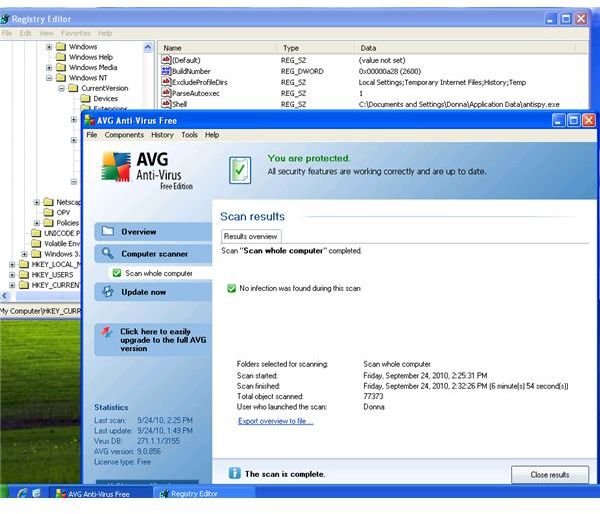The width and height of the screenshot is (600, 514).
Task: Click the Type column header
Action: (x=316, y=48)
